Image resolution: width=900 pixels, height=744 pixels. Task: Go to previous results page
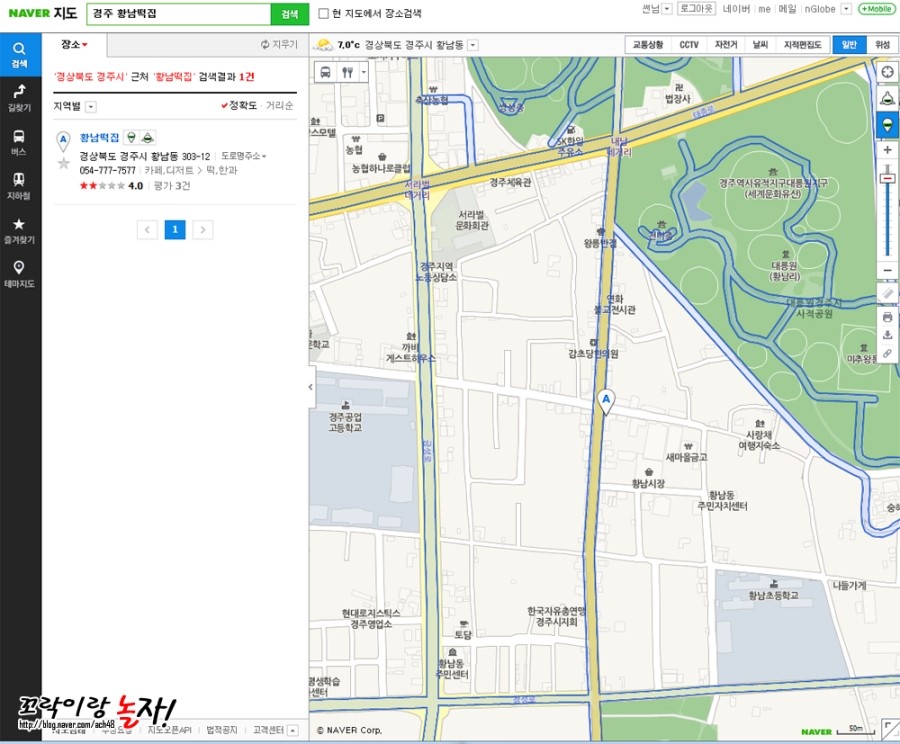tap(147, 230)
